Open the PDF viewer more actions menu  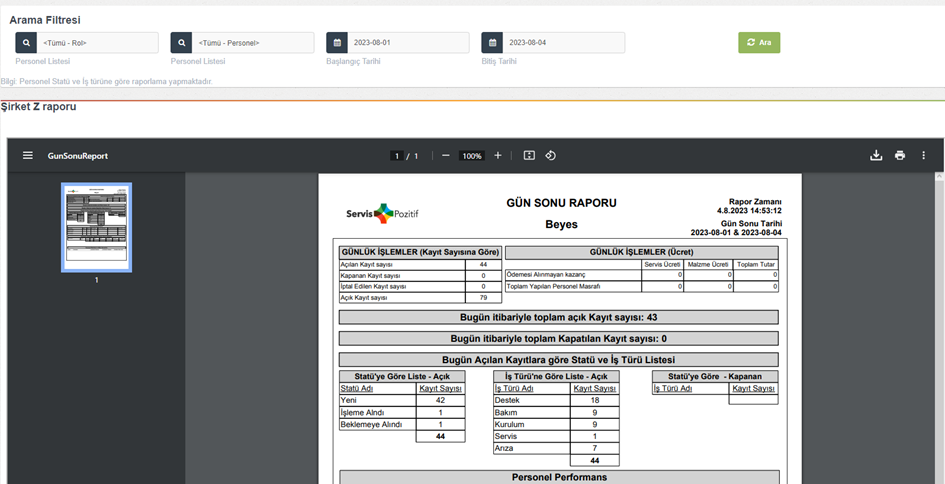[924, 156]
